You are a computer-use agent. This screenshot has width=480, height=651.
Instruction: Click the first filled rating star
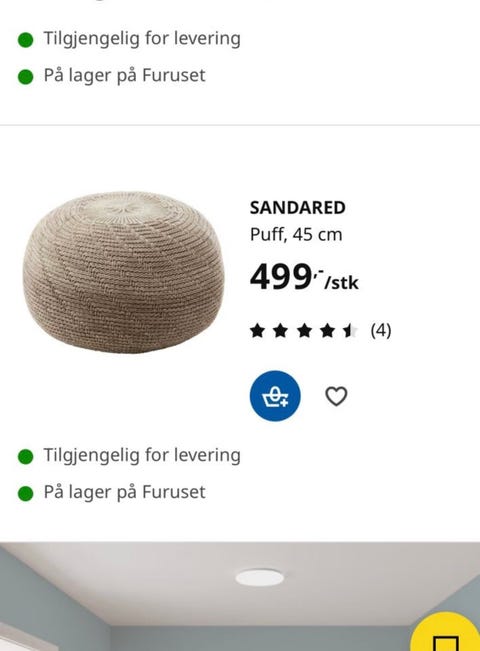257,331
